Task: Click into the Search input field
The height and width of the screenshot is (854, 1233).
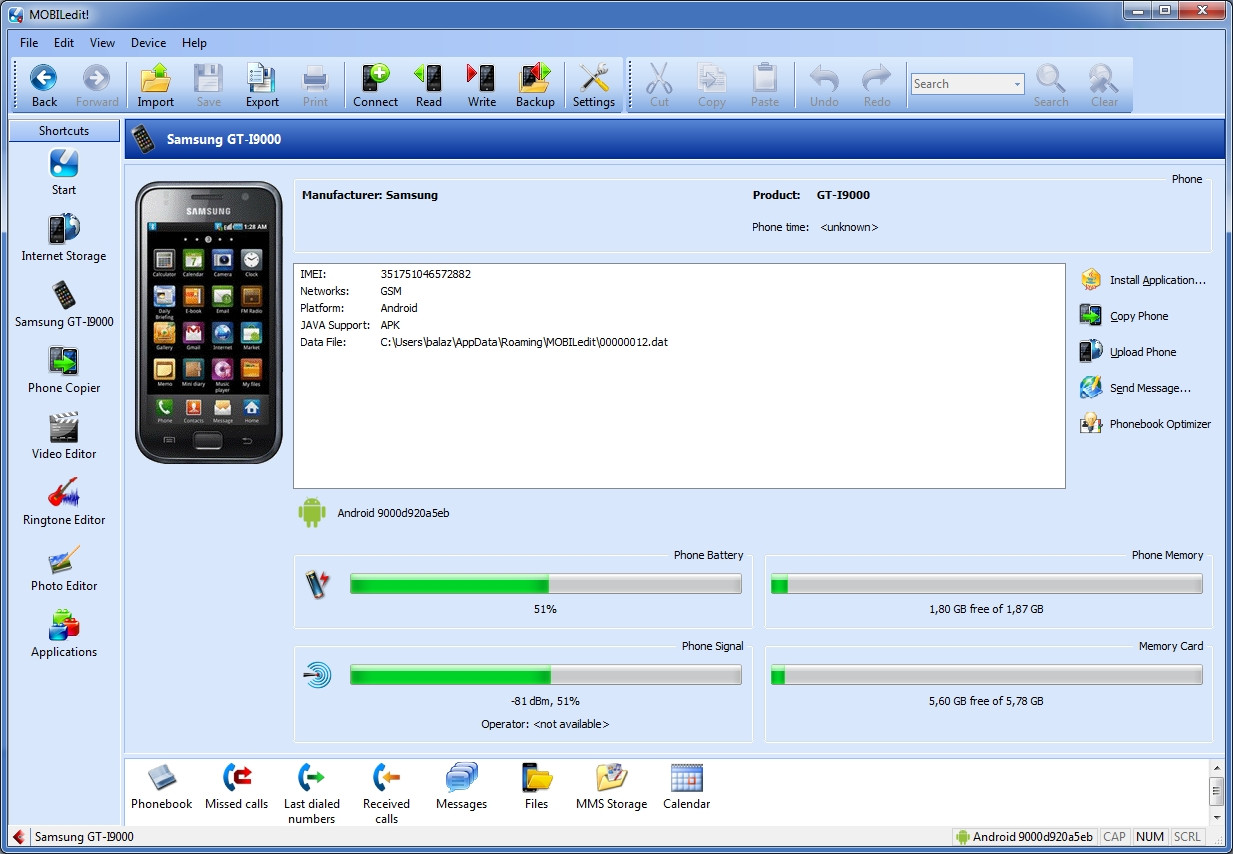Action: click(961, 85)
